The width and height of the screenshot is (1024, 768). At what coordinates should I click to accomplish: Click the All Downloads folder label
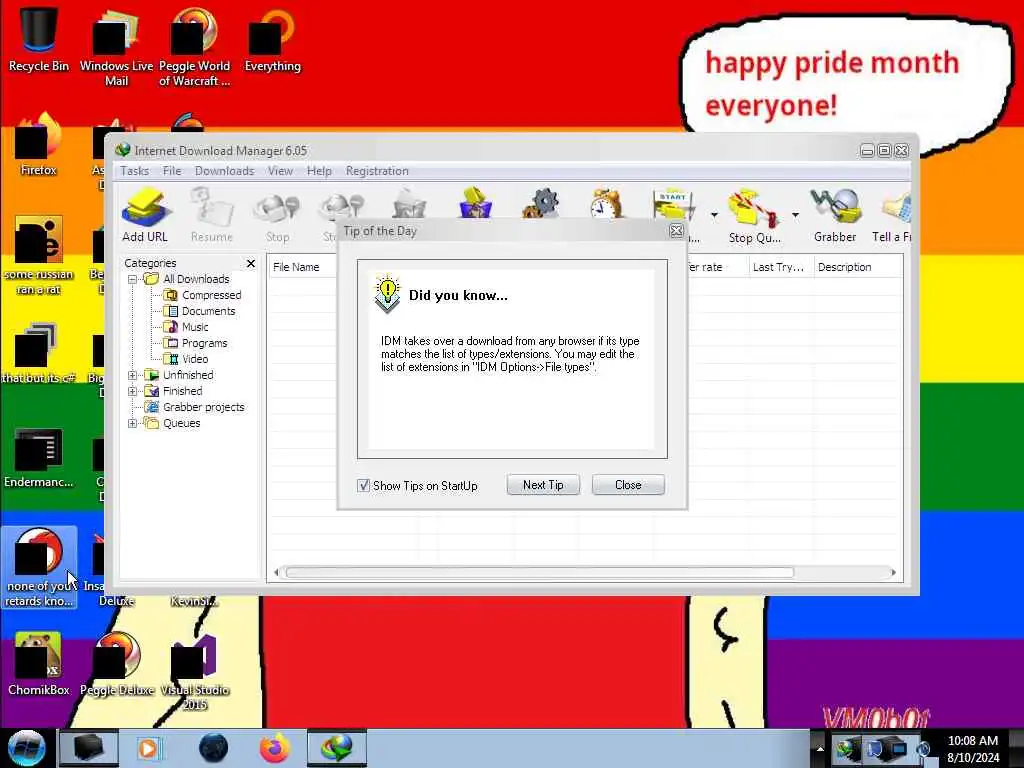[x=196, y=279]
